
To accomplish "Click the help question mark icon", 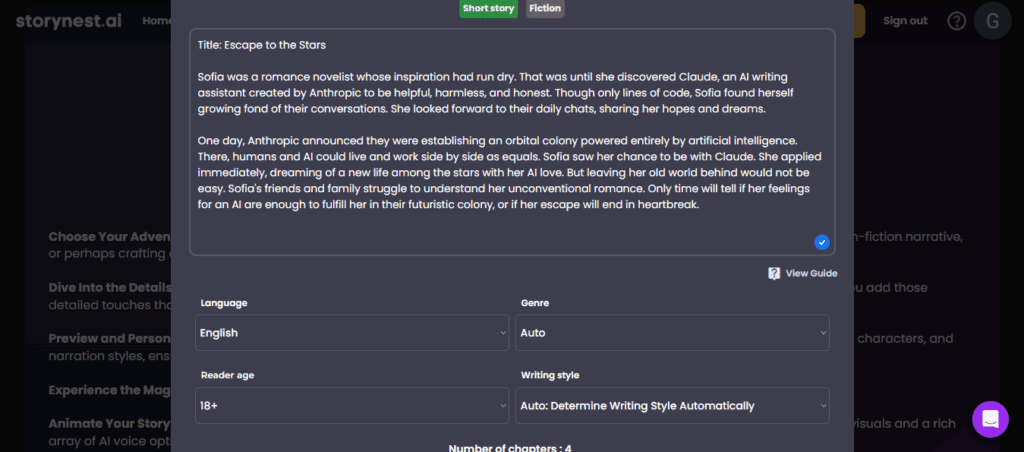I will [x=957, y=21].
